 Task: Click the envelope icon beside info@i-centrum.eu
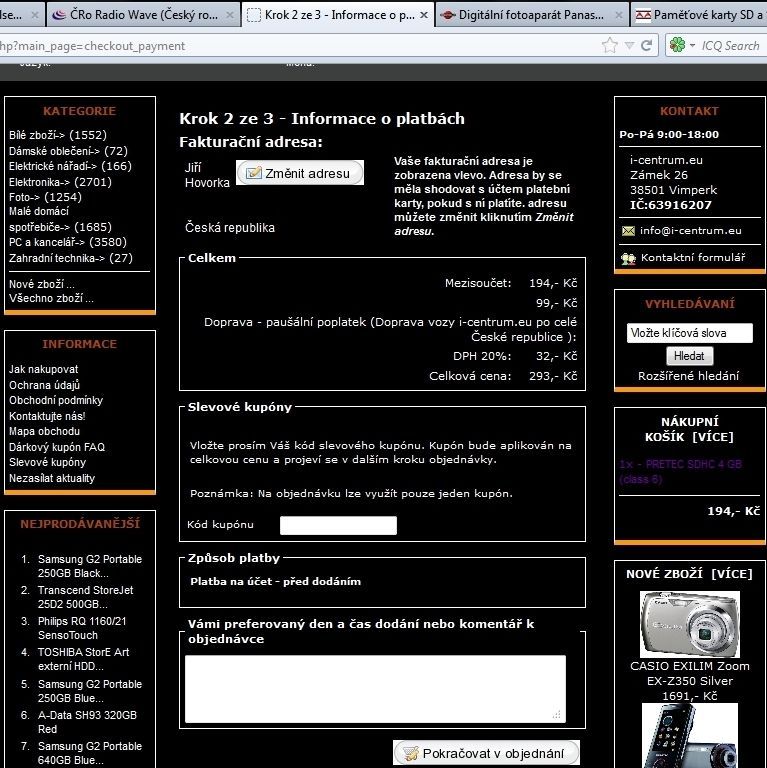pos(628,231)
